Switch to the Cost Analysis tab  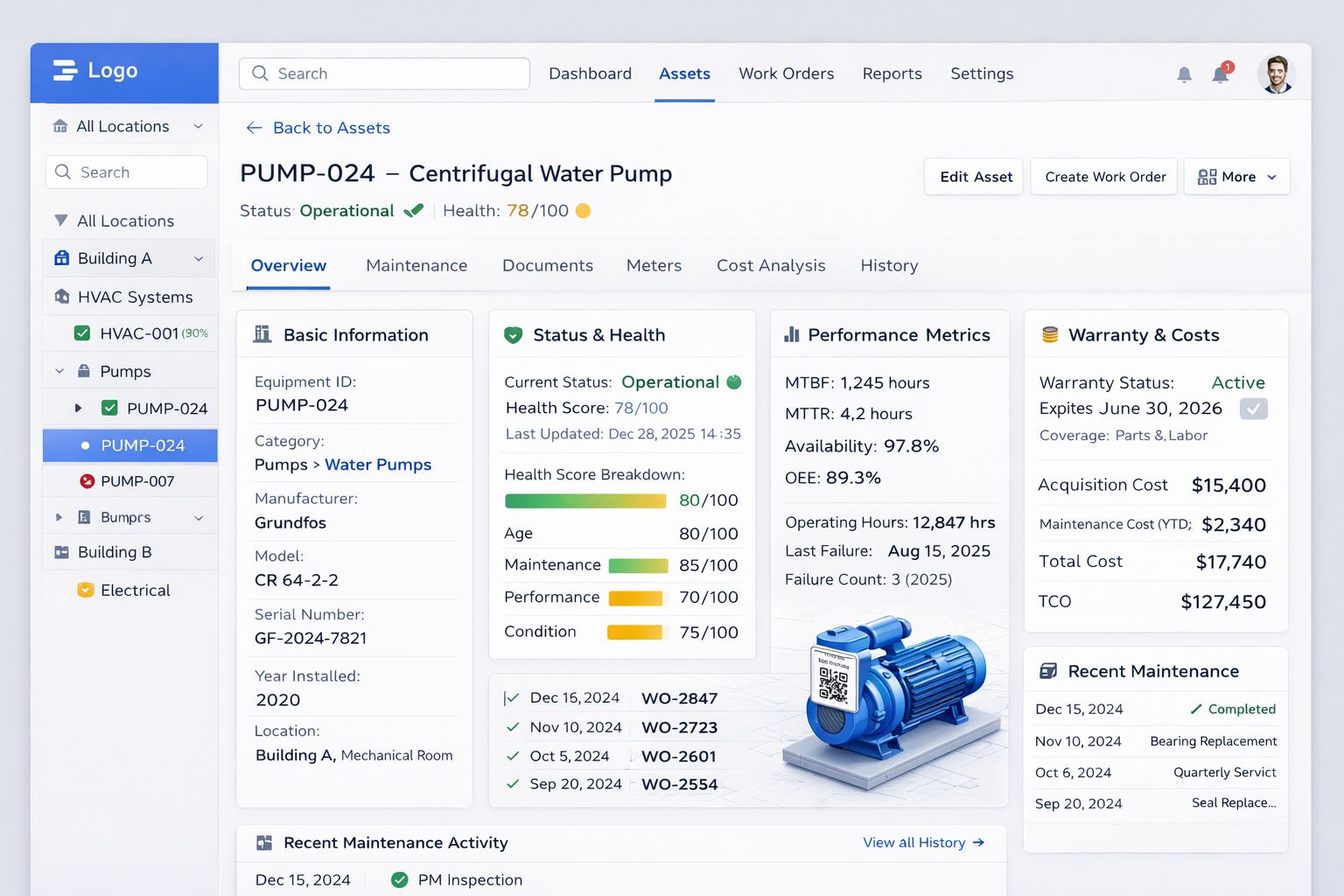[771, 265]
